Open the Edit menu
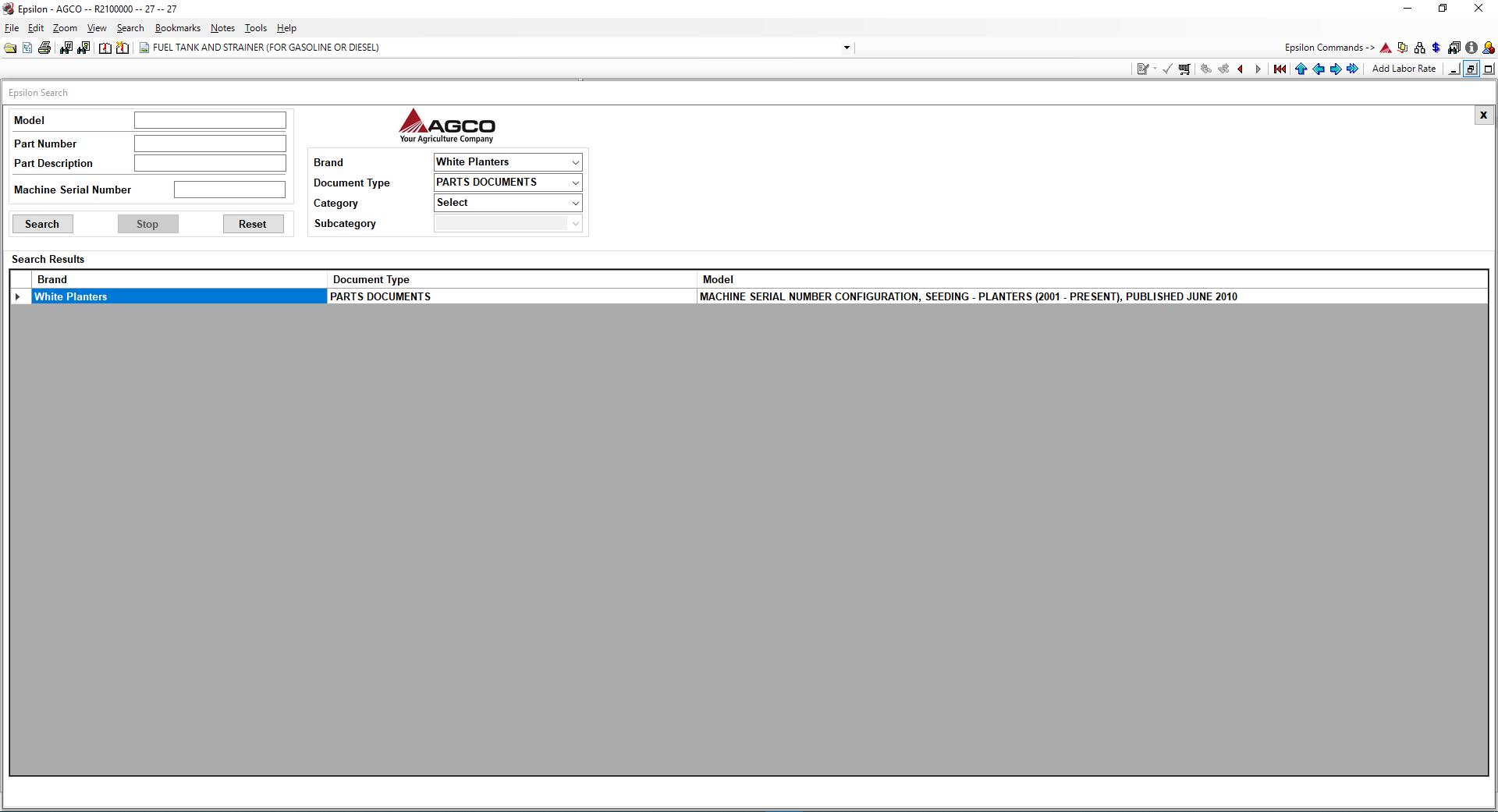This screenshot has height=812, width=1498. point(36,28)
